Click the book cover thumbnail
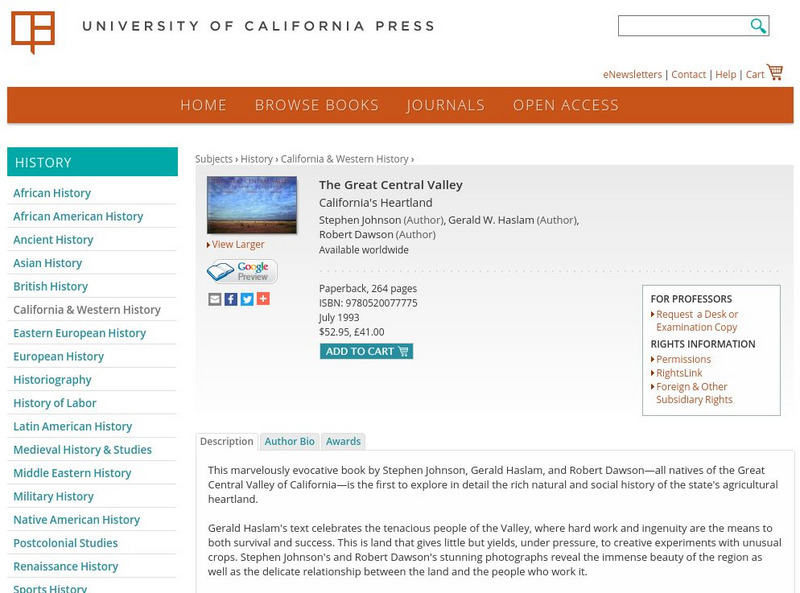This screenshot has height=593, width=800. pyautogui.click(x=252, y=204)
